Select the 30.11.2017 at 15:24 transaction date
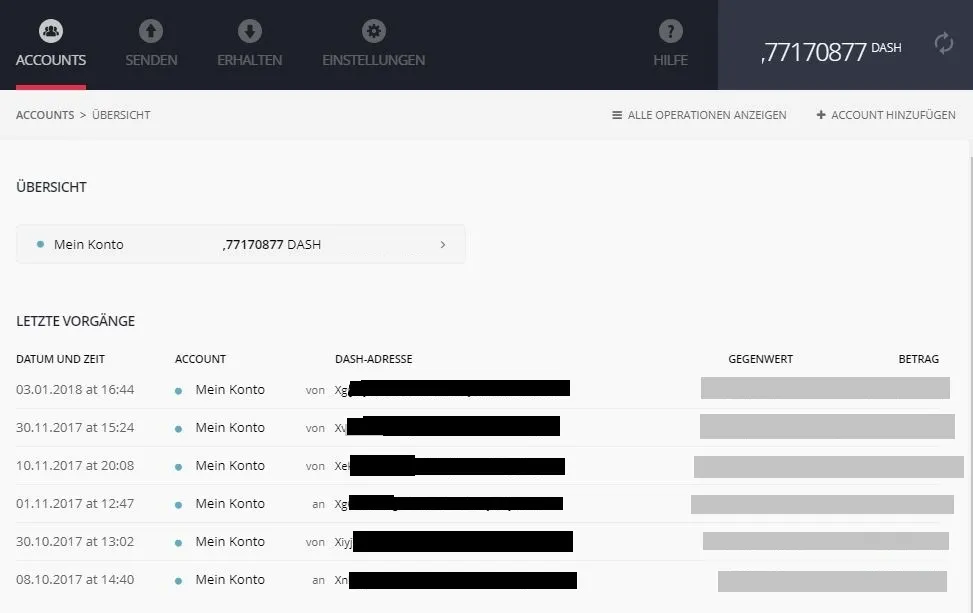The width and height of the screenshot is (973, 613). click(75, 427)
